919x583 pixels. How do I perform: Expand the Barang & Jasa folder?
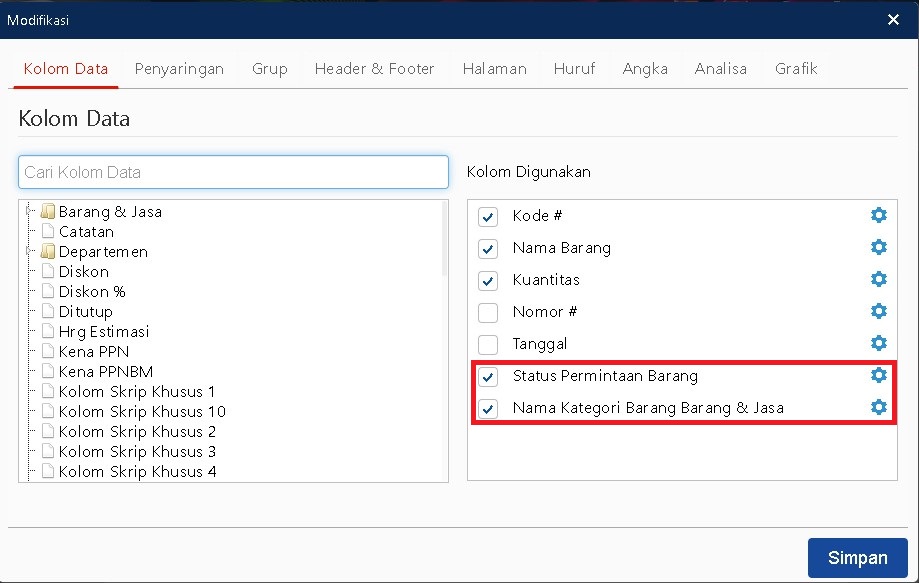pos(29,211)
